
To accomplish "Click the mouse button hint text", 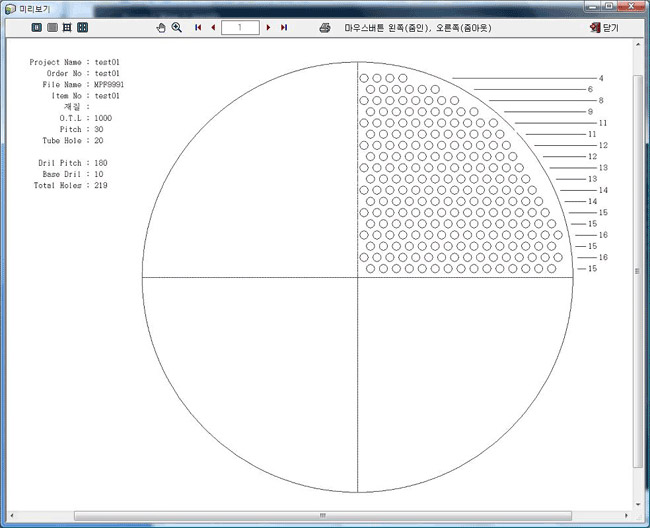I will [418, 28].
